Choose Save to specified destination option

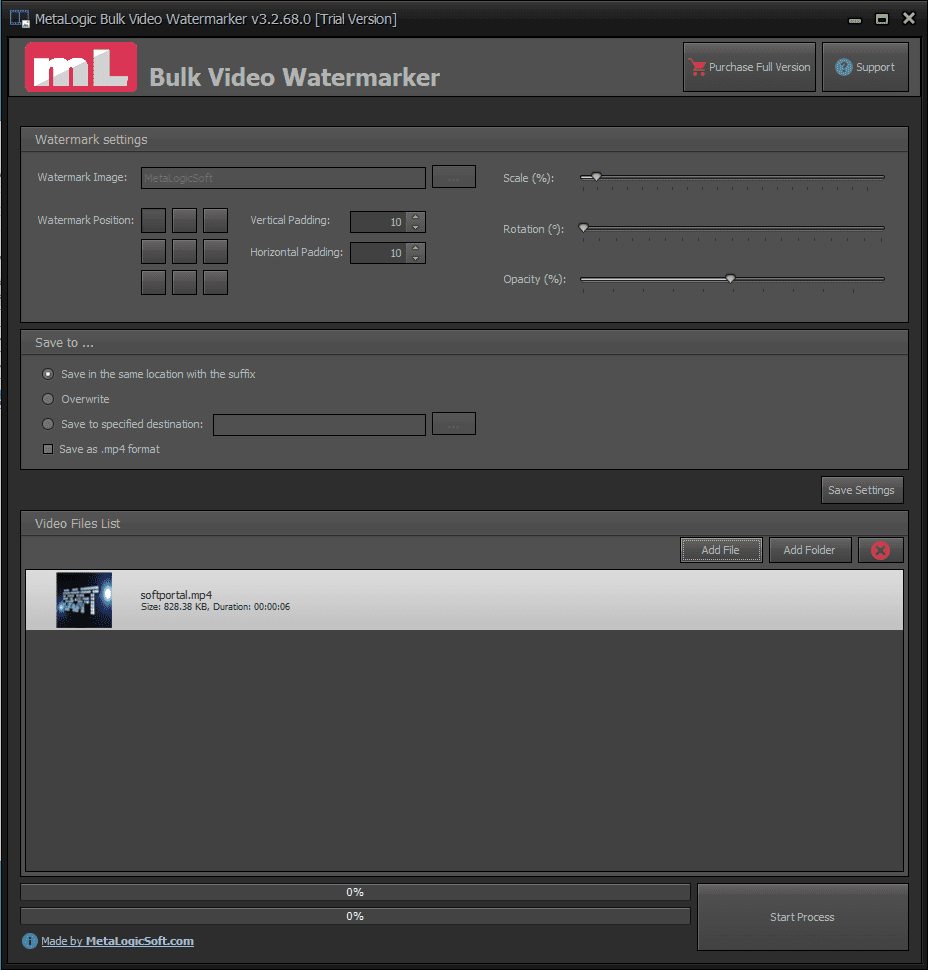pos(48,424)
